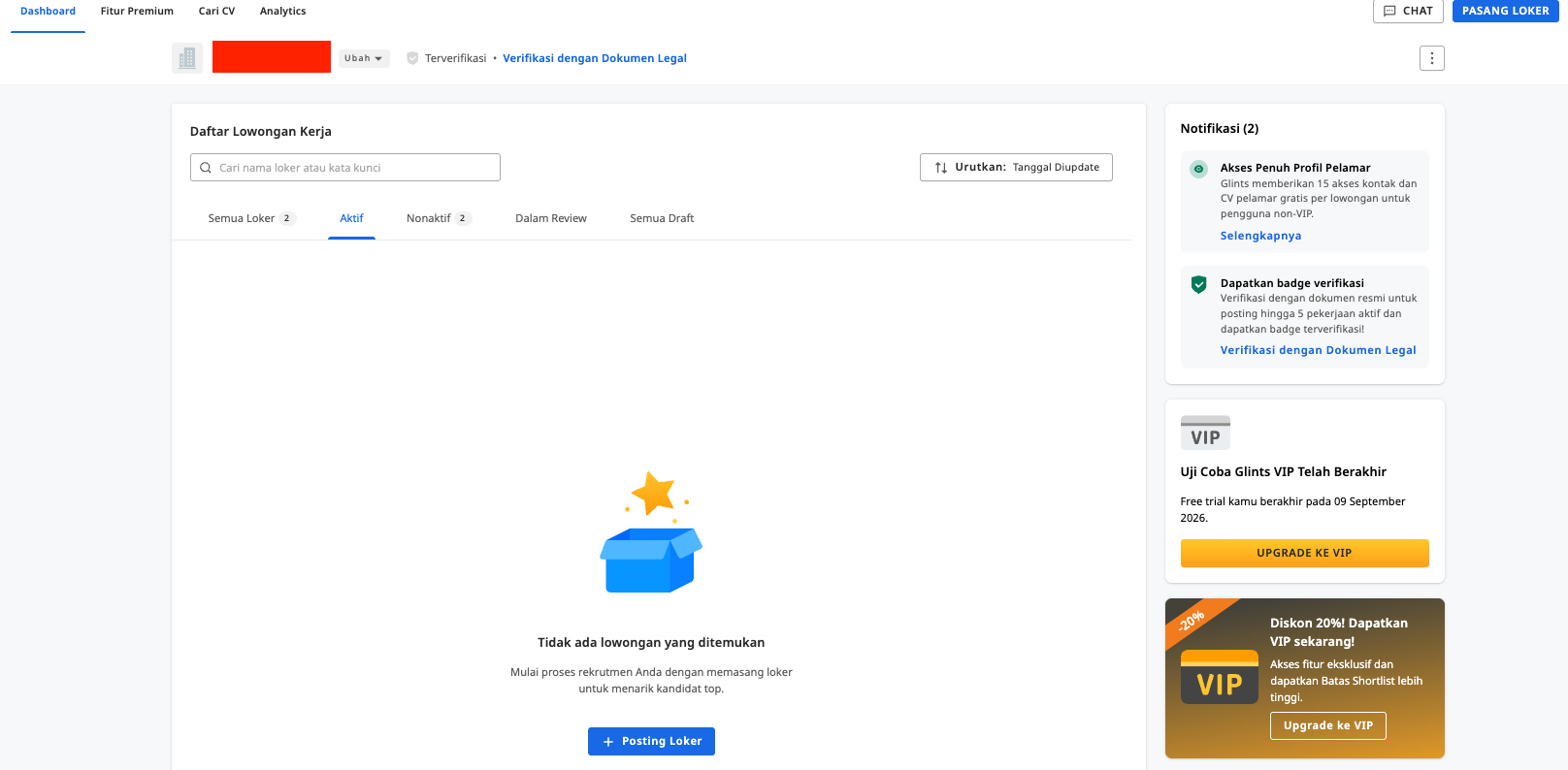Screen dimensions: 1568x770
Task: Switch to the Semua Loker tab
Action: (251, 218)
